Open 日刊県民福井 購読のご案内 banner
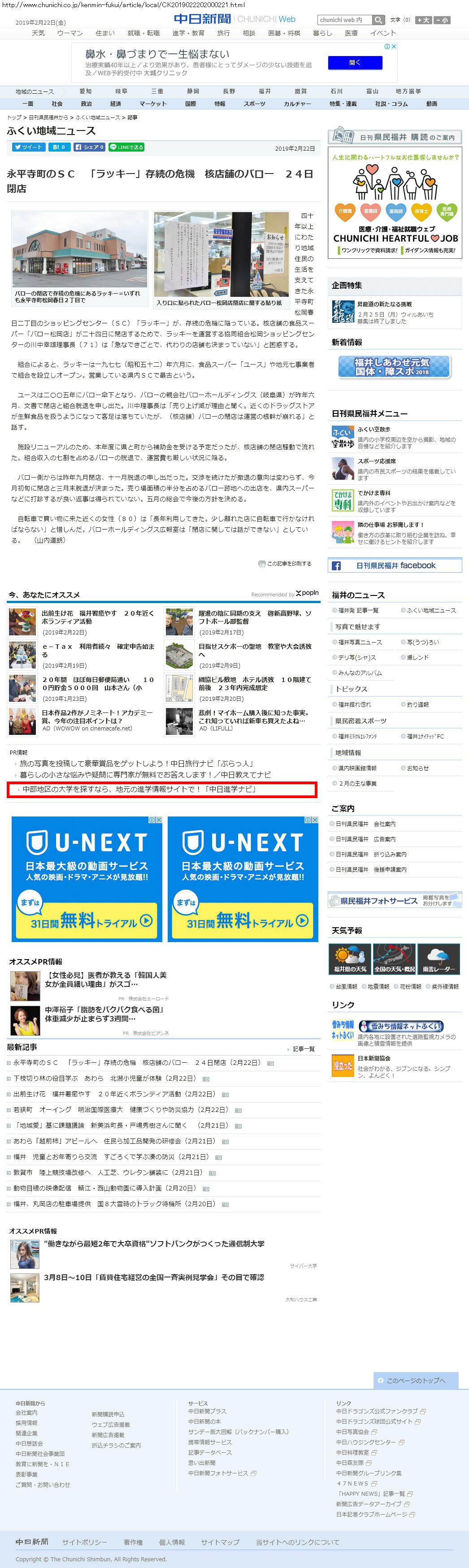Image resolution: width=469 pixels, height=1568 pixels. [395, 137]
